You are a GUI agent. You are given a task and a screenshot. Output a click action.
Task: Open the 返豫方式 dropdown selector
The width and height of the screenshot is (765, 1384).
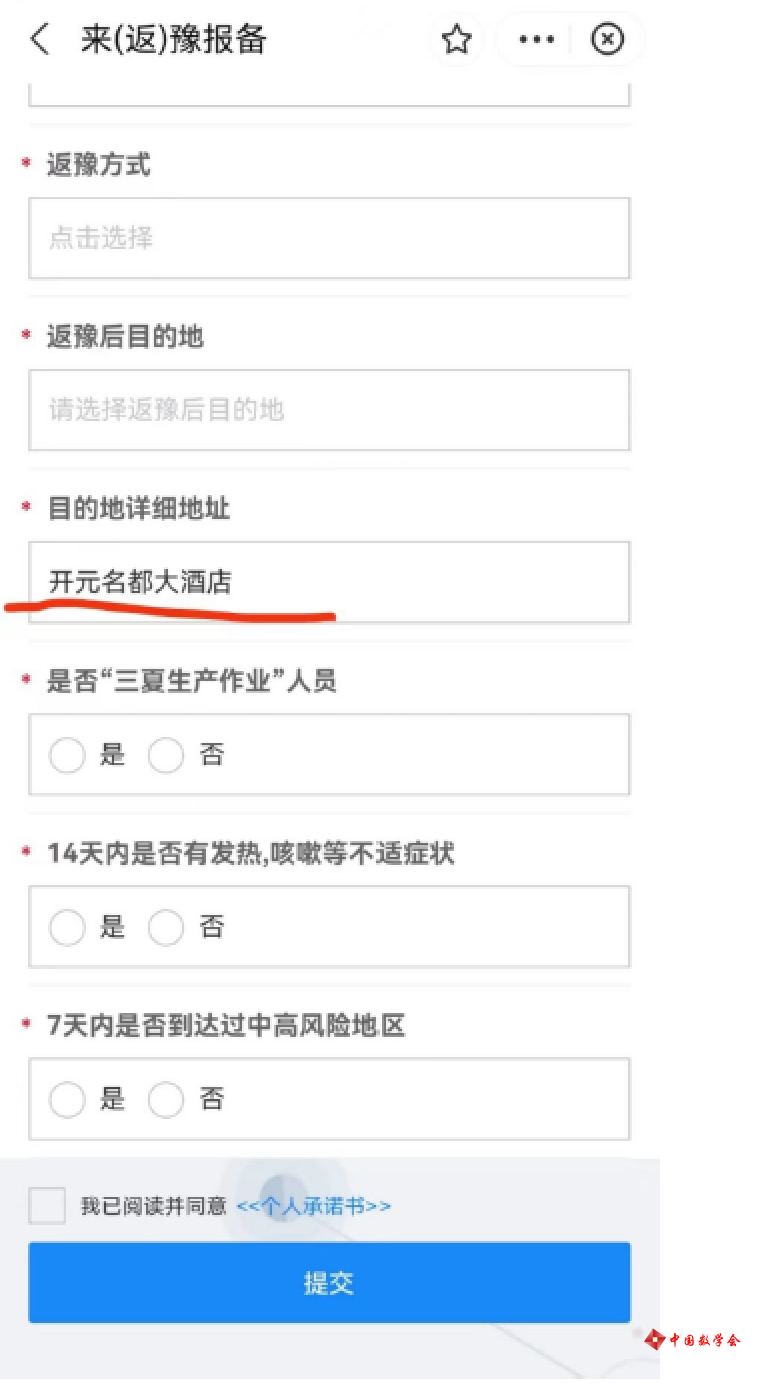329,238
